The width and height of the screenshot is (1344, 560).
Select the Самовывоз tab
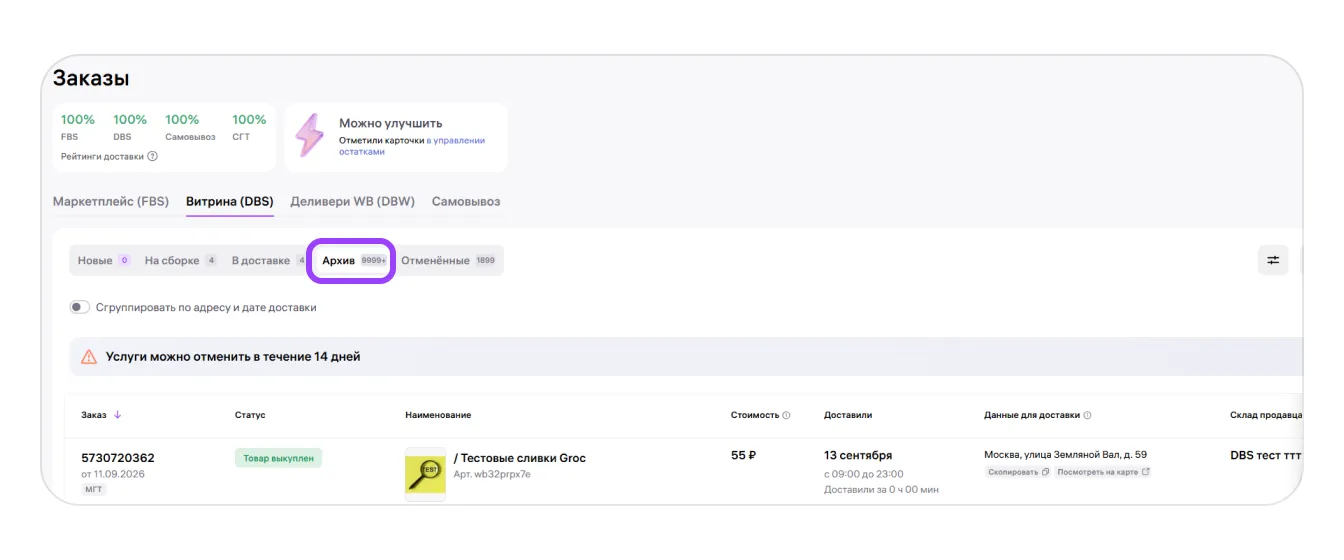click(x=466, y=201)
